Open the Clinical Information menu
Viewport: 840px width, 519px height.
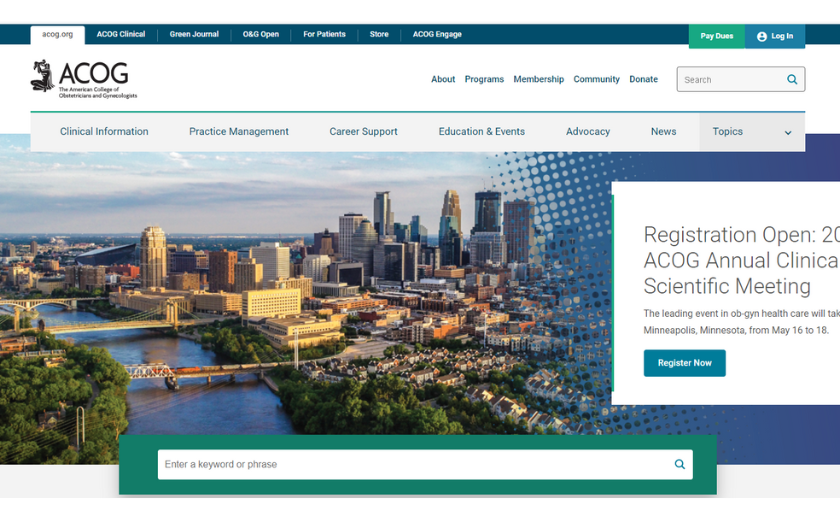pos(104,132)
